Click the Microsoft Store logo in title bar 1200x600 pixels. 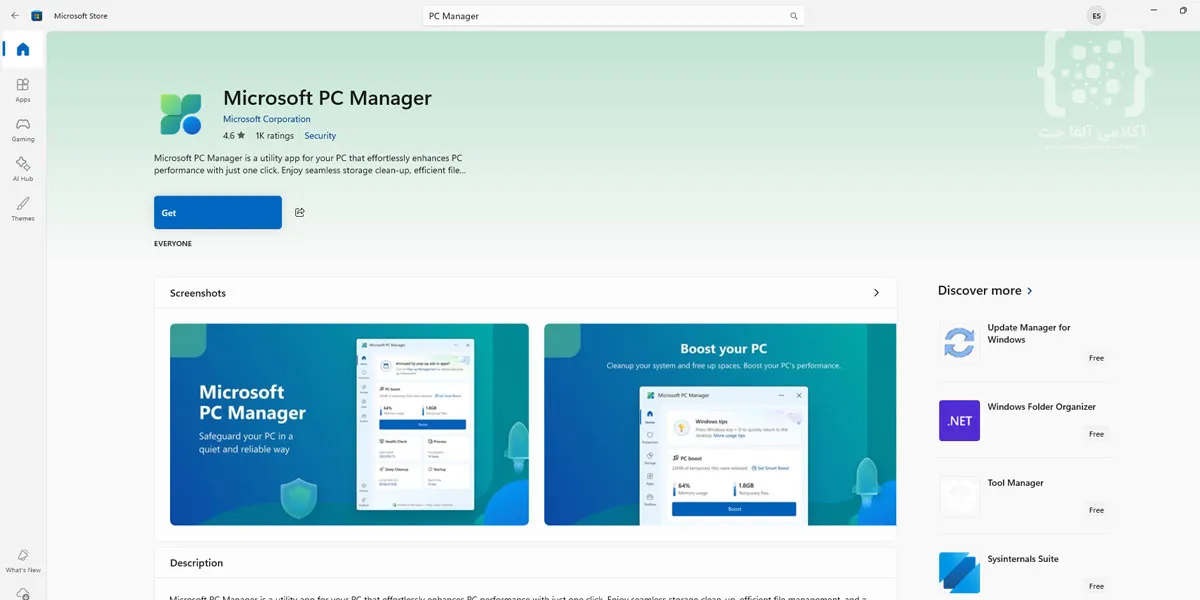coord(37,16)
